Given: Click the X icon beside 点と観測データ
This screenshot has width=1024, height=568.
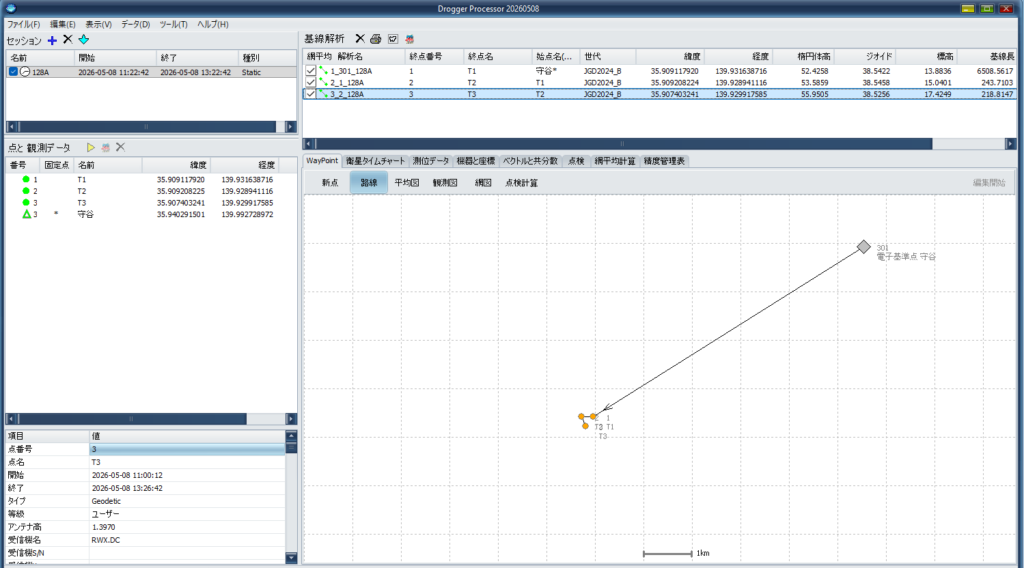Looking at the screenshot, I should pos(120,148).
